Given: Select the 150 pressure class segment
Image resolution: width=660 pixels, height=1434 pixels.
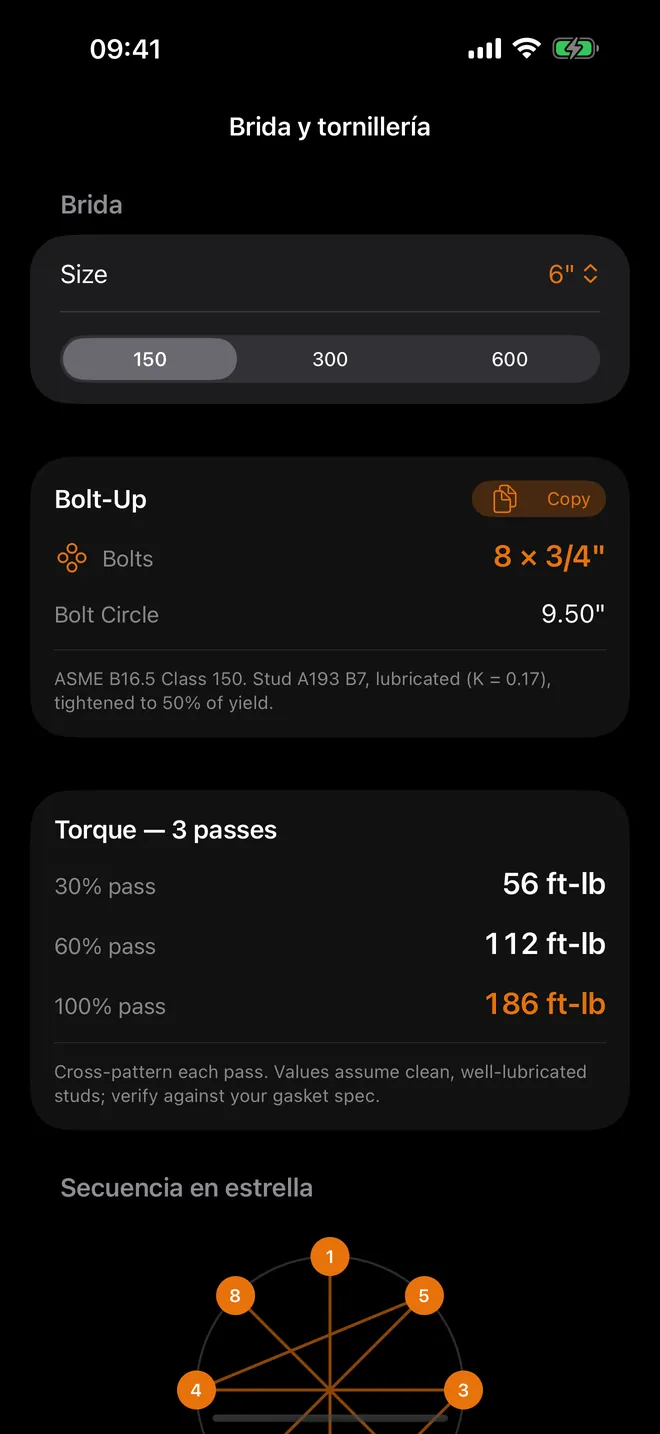Looking at the screenshot, I should click(150, 359).
